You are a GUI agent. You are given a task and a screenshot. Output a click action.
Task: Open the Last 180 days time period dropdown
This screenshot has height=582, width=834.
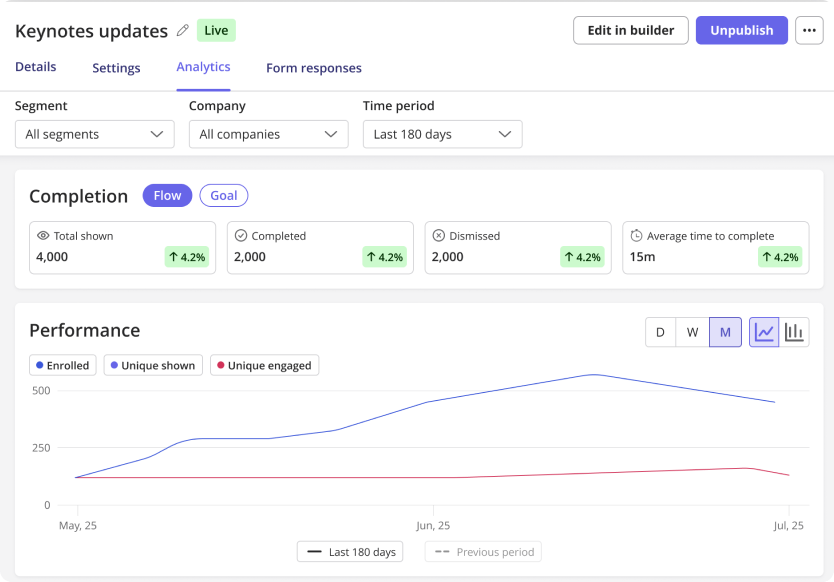[x=443, y=134]
